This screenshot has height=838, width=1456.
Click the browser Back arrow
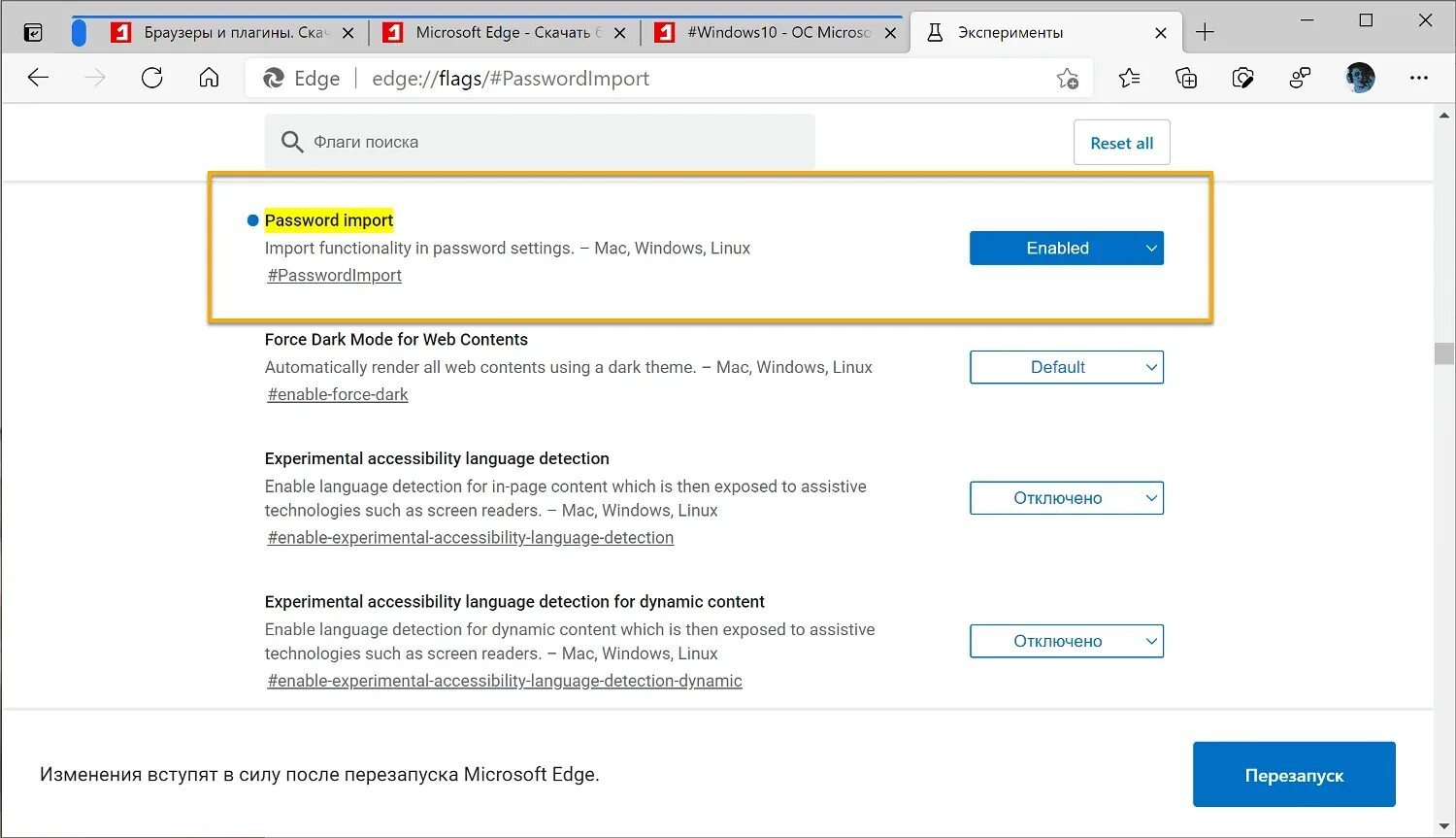click(x=38, y=78)
